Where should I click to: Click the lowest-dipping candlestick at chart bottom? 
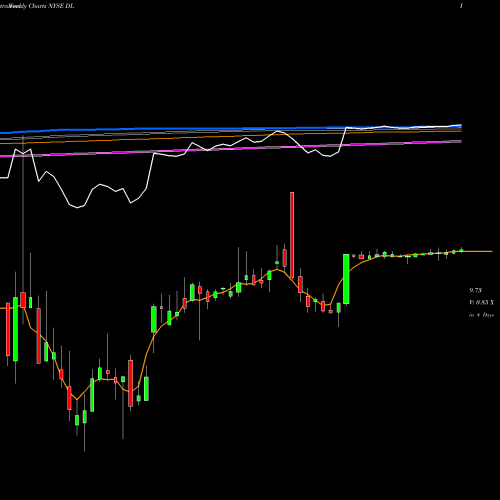[85, 422]
